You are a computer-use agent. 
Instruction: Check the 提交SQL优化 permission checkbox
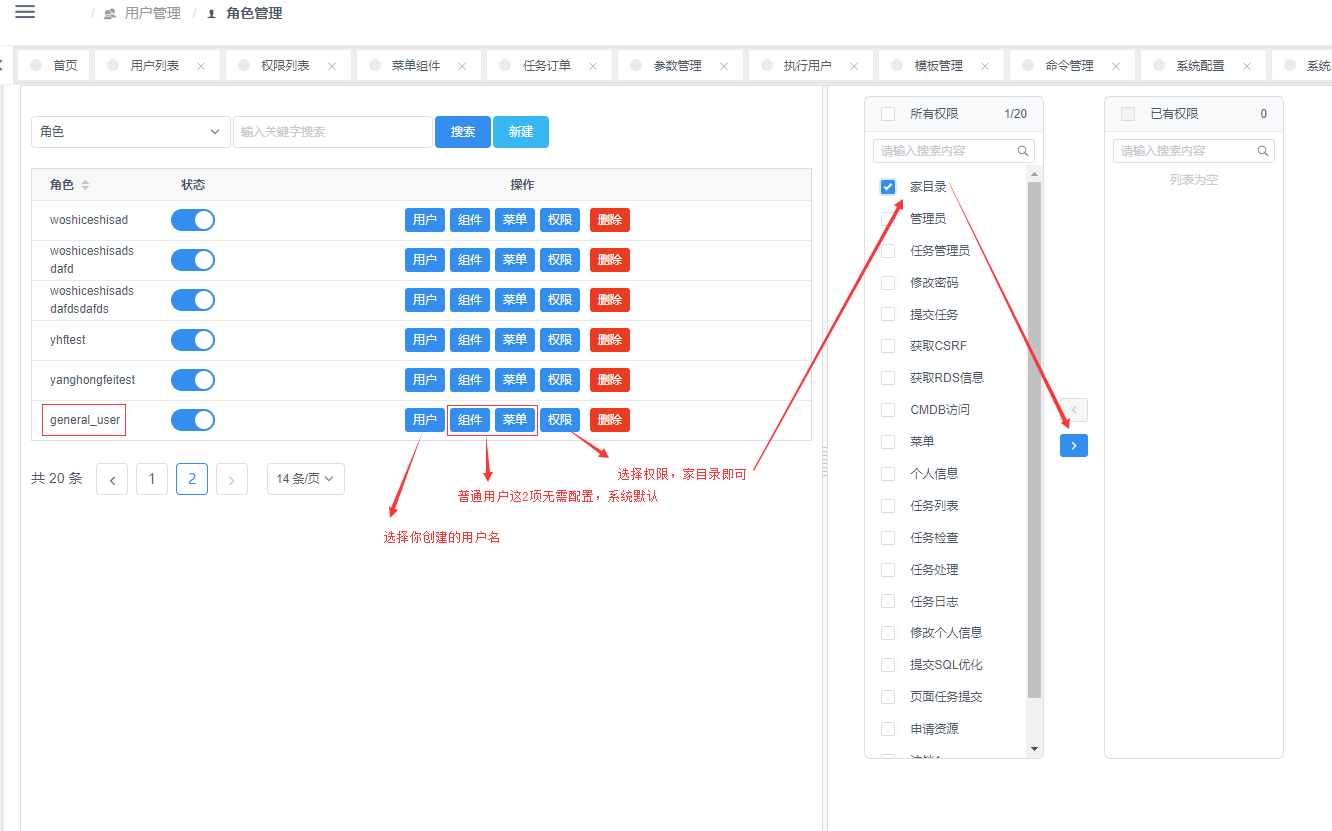[x=888, y=665]
